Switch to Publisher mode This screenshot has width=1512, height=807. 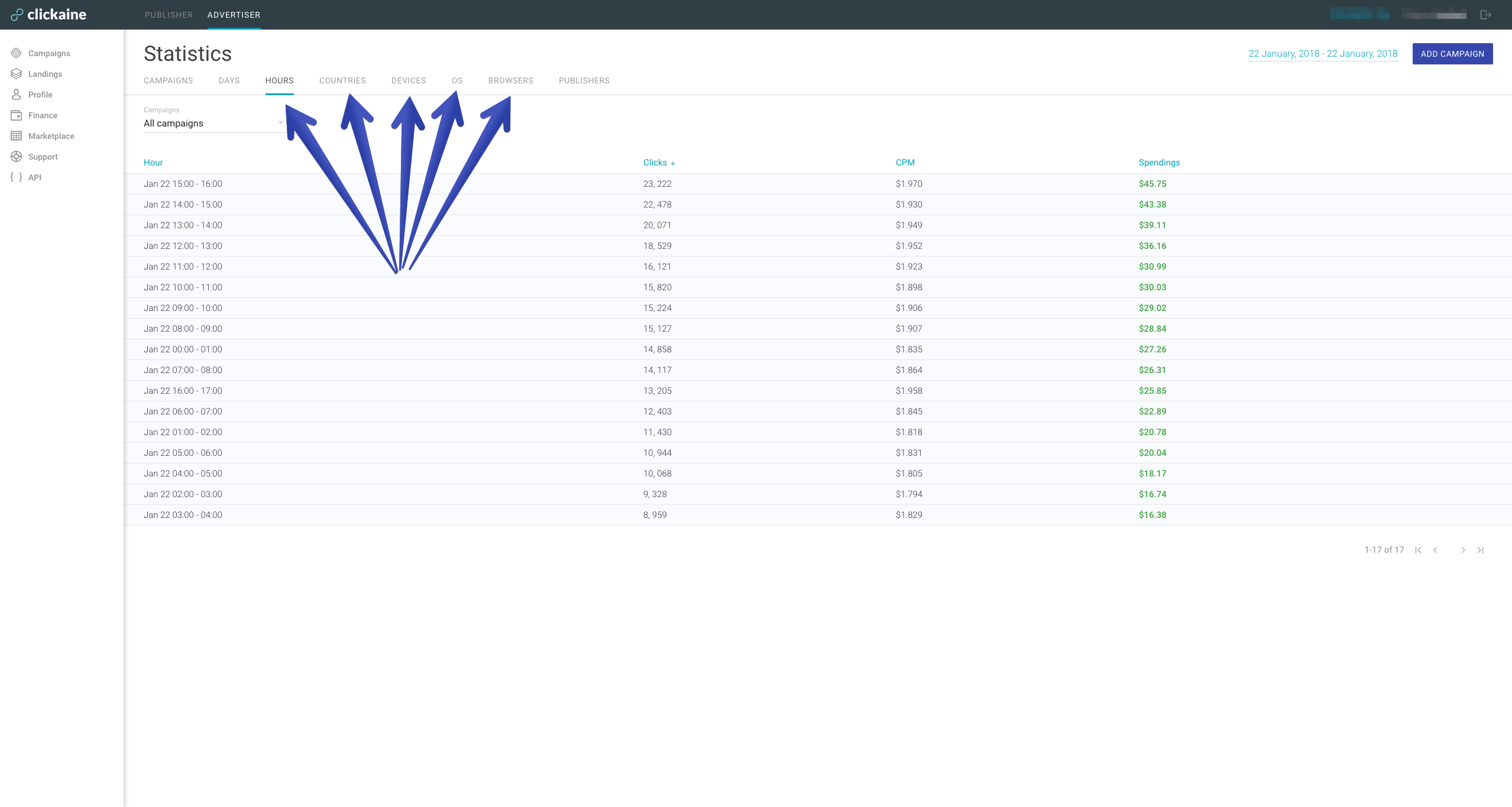169,15
